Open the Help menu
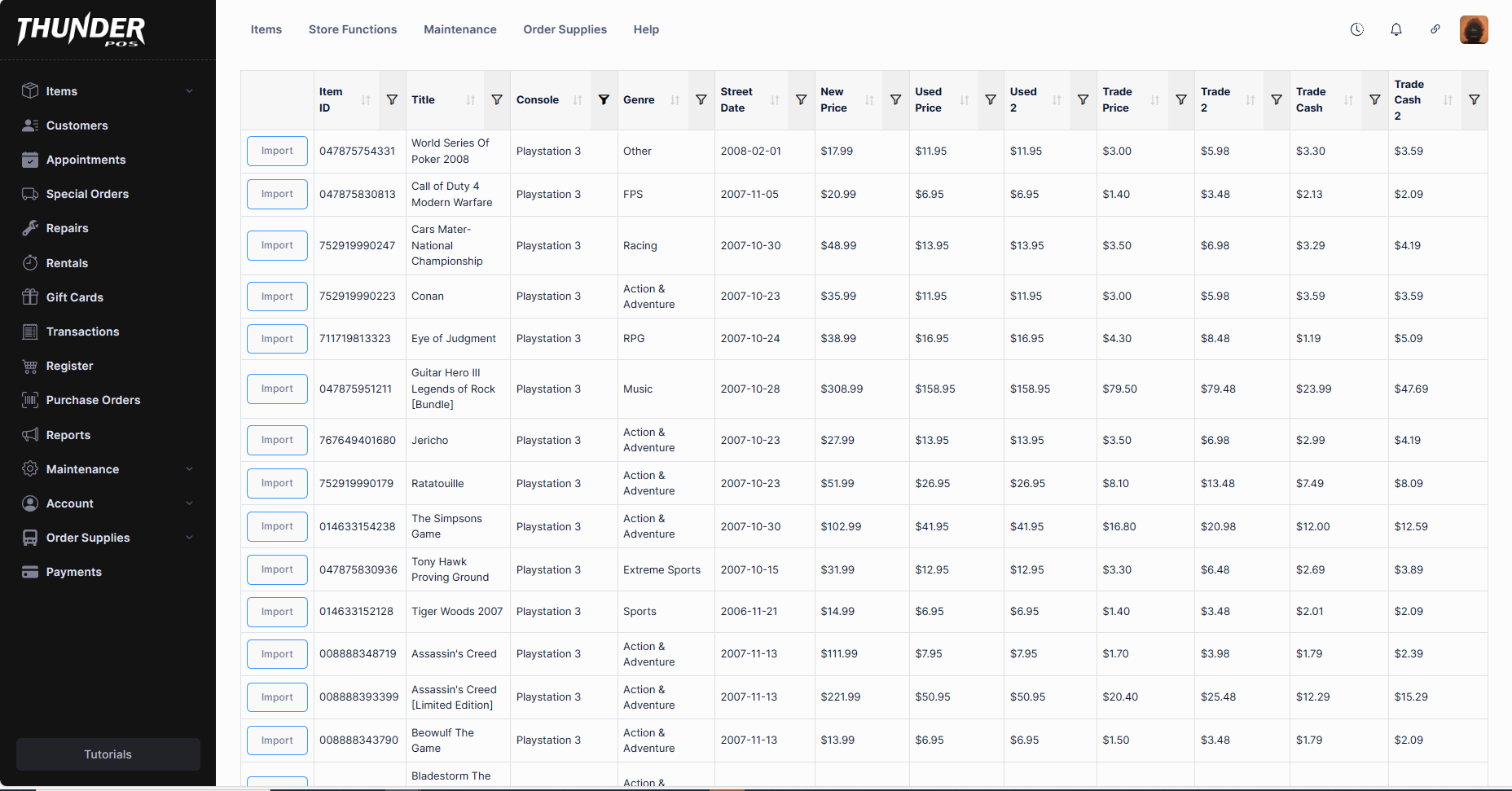1512x791 pixels. 646,29
